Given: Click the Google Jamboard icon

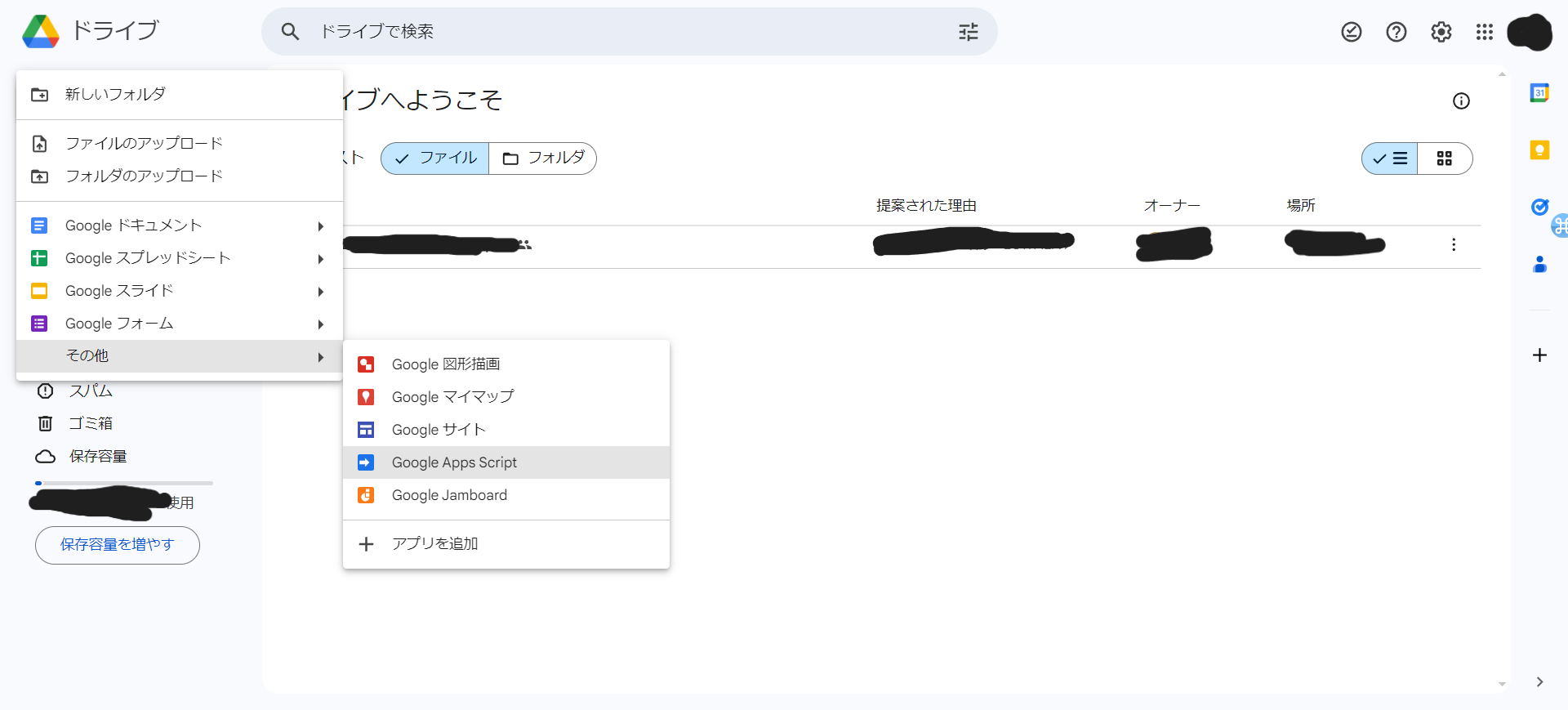Looking at the screenshot, I should tap(366, 495).
